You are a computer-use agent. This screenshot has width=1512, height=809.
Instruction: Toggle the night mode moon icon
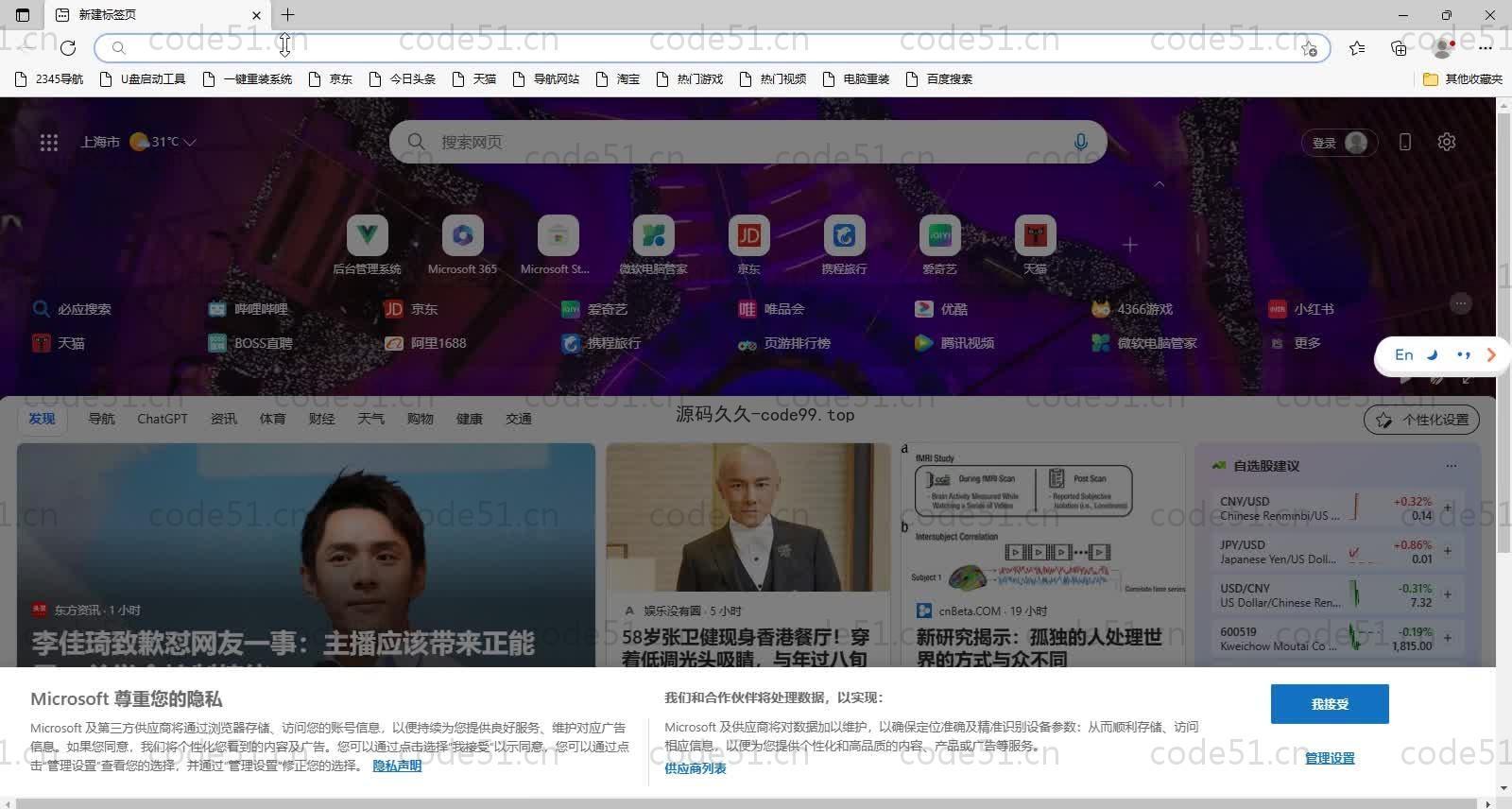point(1433,355)
